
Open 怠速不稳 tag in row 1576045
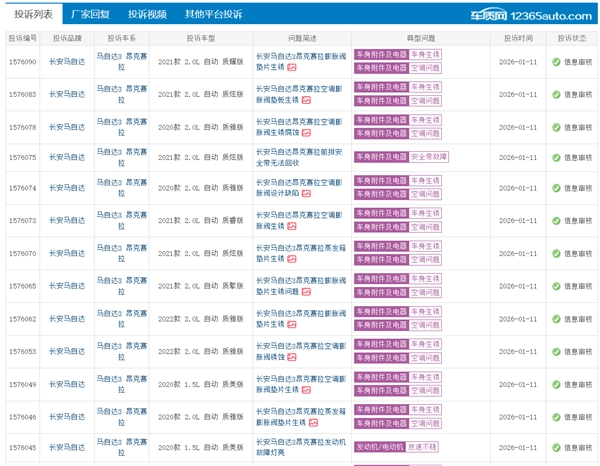coord(422,447)
